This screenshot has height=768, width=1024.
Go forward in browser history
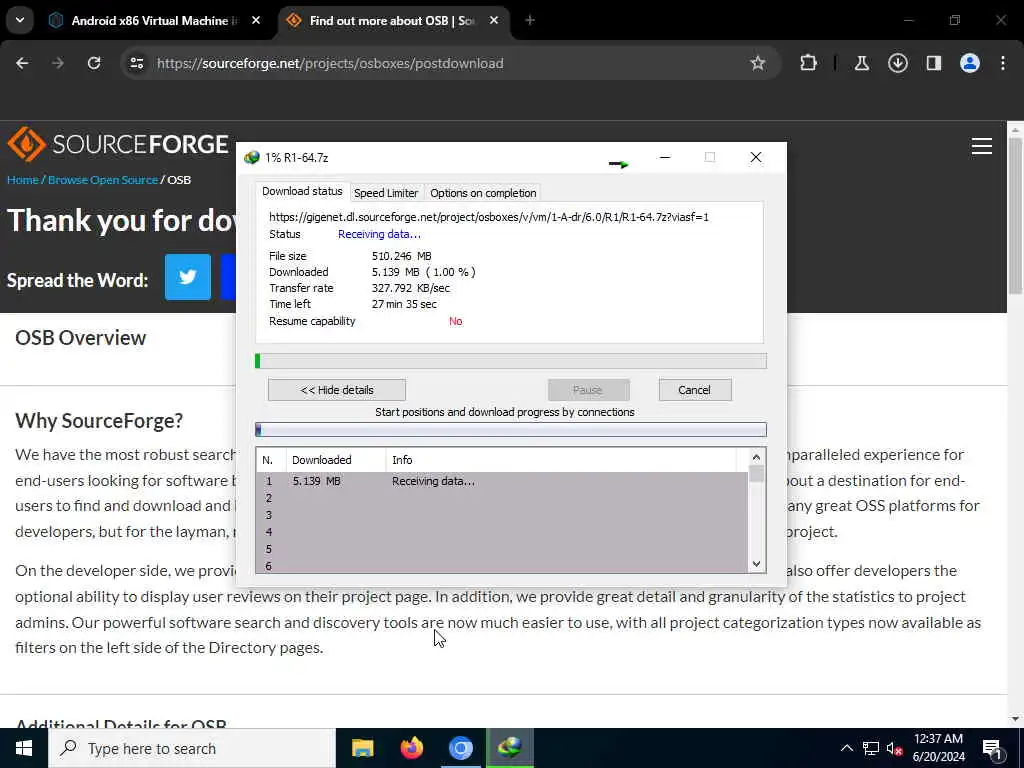point(58,63)
